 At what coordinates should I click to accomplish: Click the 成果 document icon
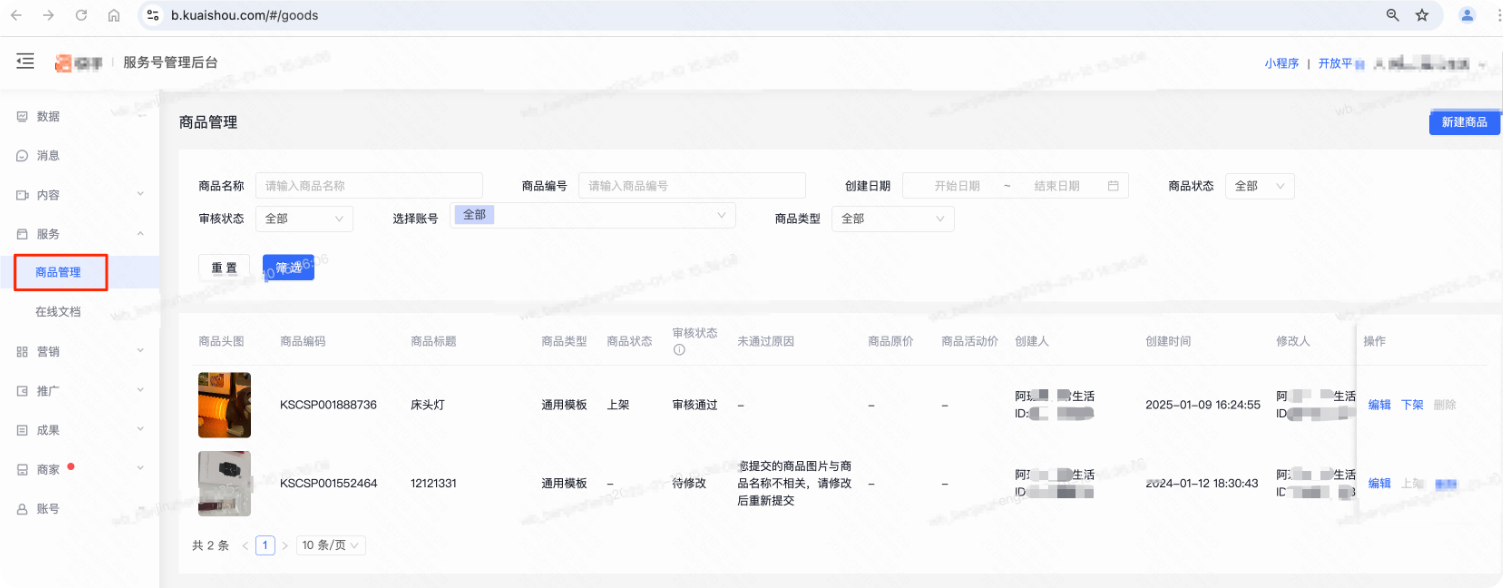pyautogui.click(x=21, y=429)
